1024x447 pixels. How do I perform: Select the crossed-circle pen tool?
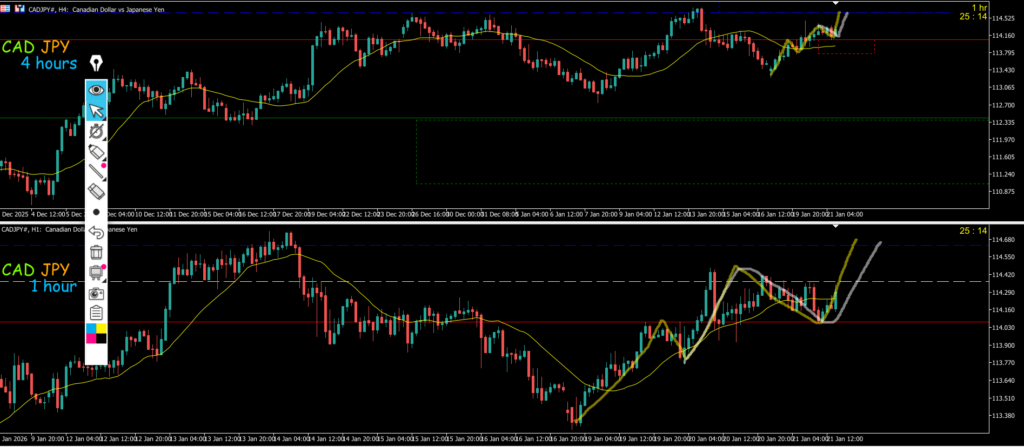point(97,131)
